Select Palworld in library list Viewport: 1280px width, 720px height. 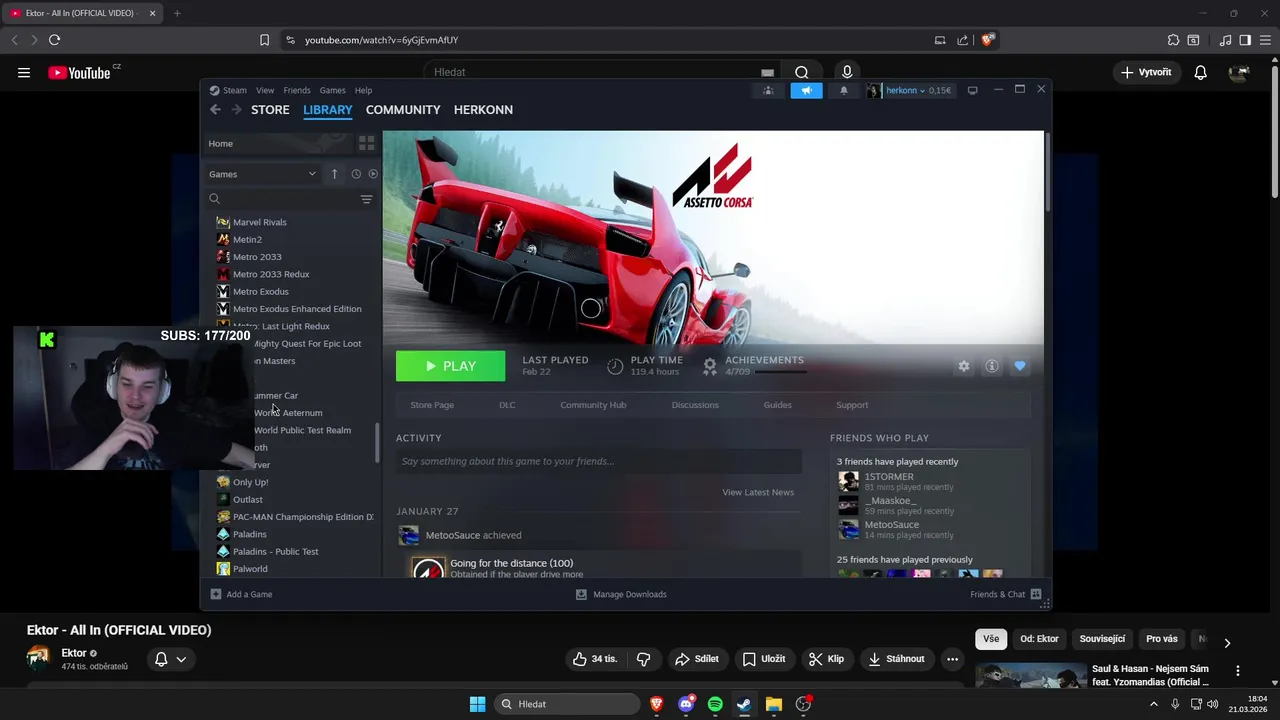250,569
